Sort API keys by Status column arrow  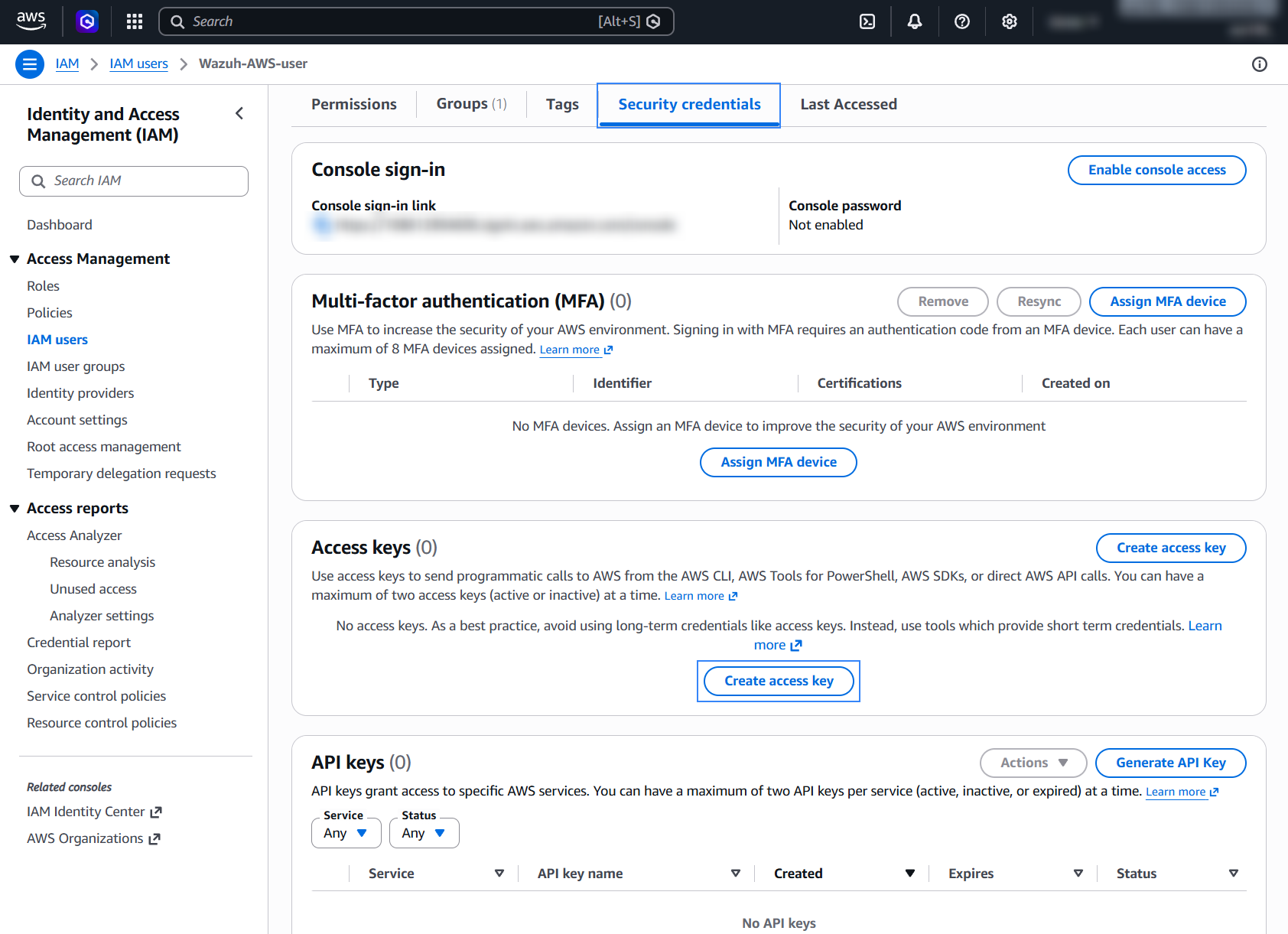pyautogui.click(x=1234, y=874)
